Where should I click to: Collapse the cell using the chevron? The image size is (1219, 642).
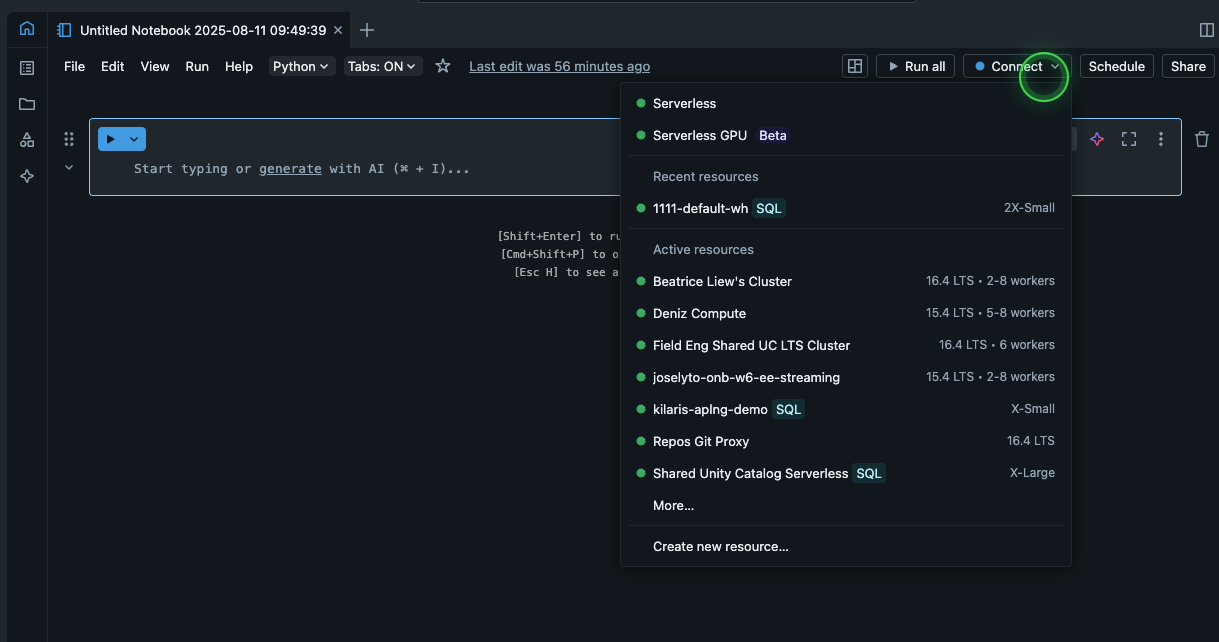(69, 167)
